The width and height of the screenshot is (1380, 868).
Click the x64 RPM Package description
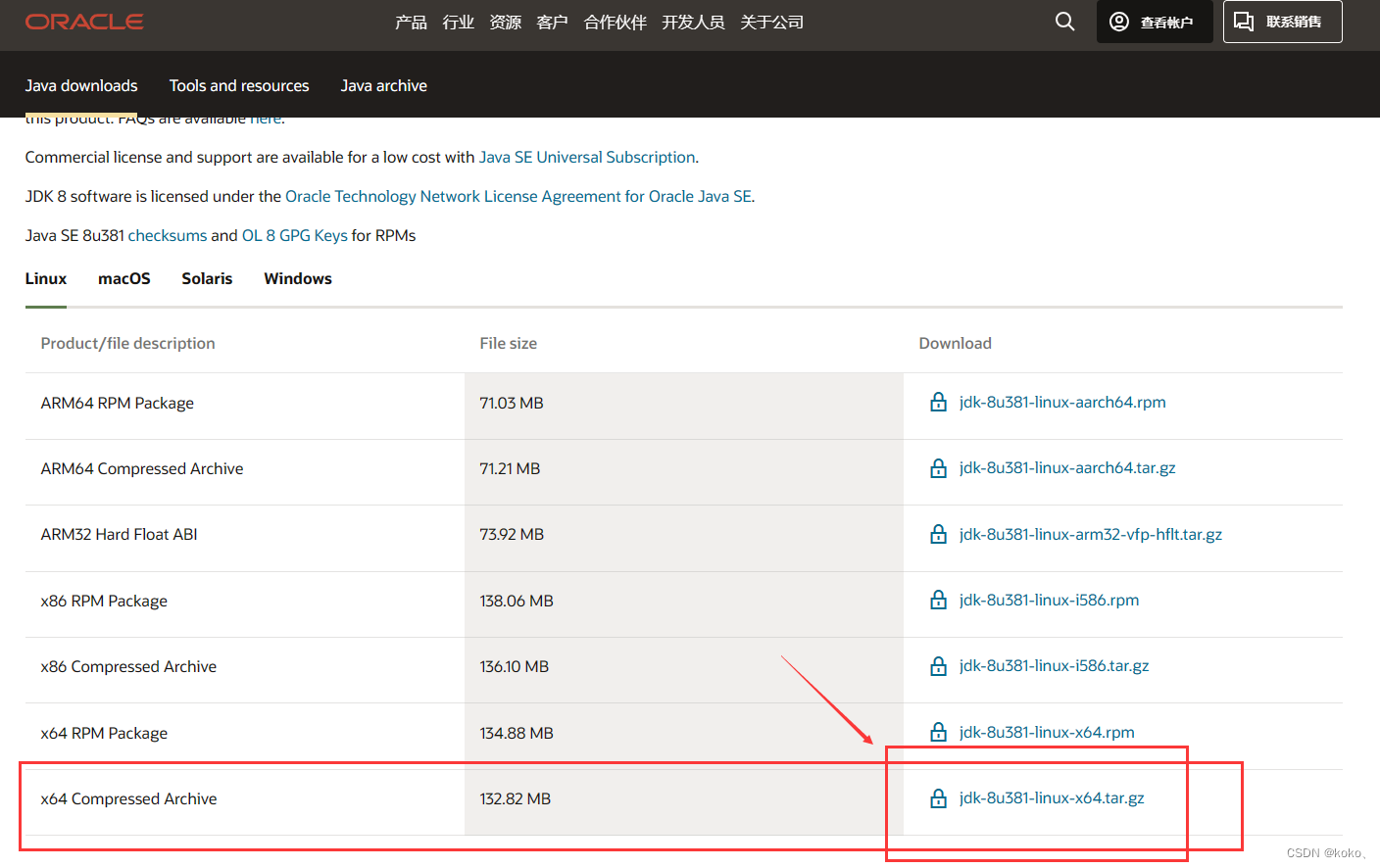(104, 733)
